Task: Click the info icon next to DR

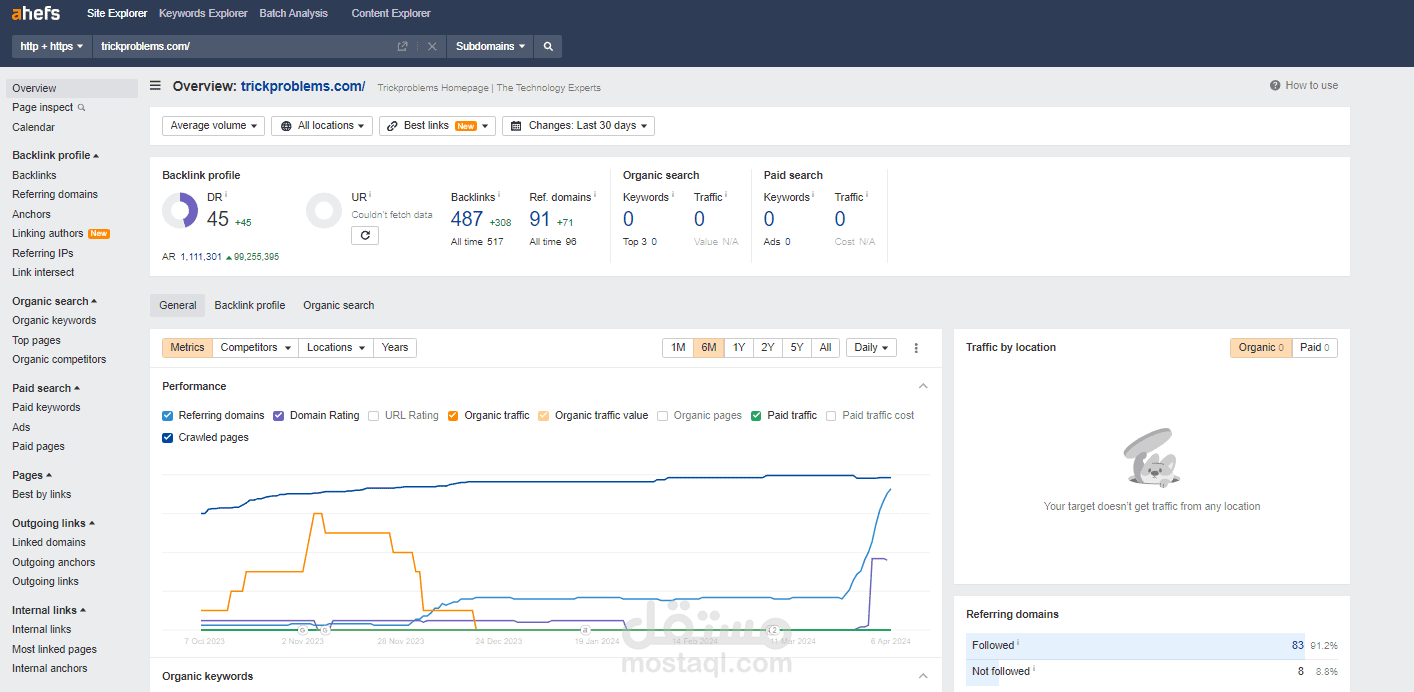Action: pyautogui.click(x=227, y=196)
